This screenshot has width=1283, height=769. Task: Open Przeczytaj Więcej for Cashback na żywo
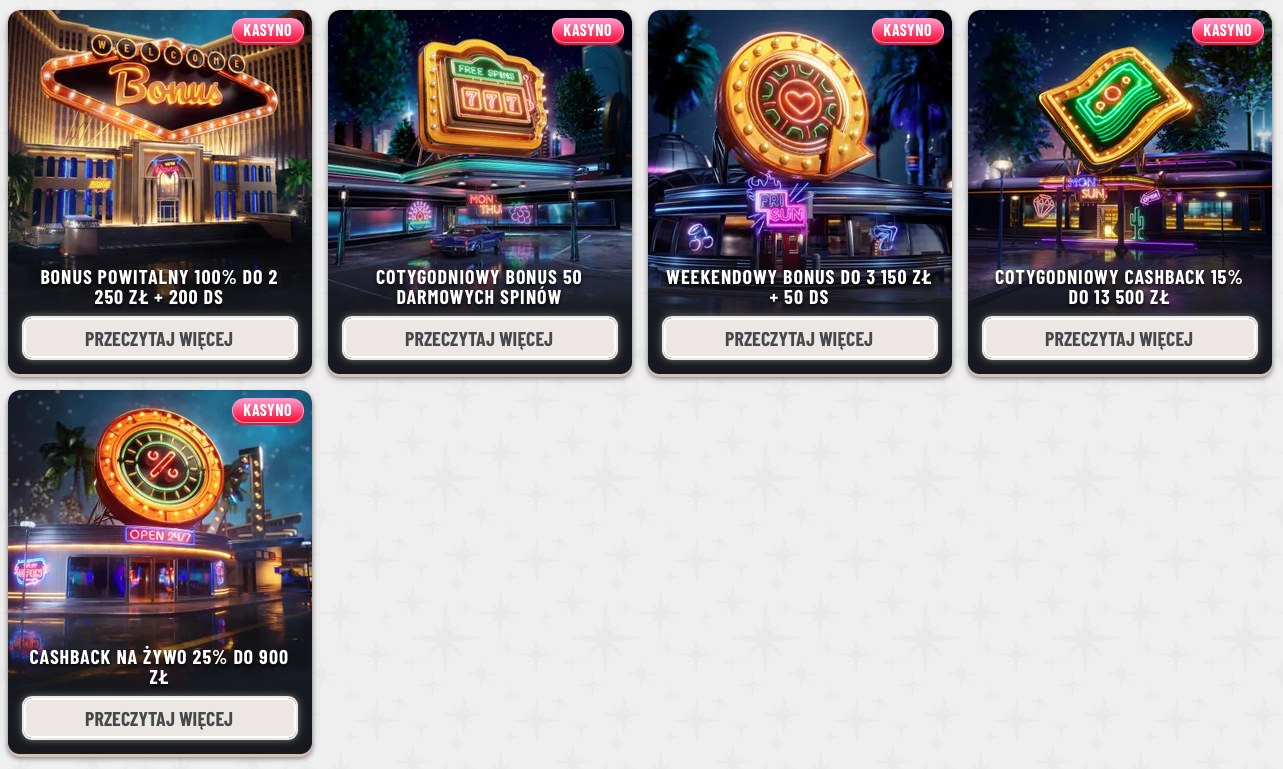[x=160, y=719]
